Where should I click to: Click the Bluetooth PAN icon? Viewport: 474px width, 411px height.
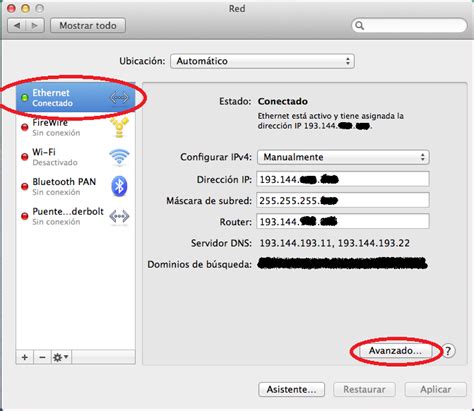[x=119, y=186]
